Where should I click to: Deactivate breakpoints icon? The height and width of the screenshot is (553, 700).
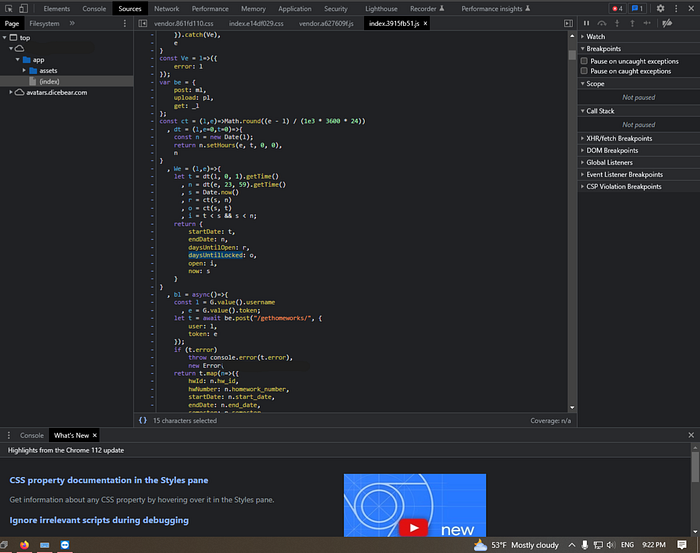[x=667, y=23]
